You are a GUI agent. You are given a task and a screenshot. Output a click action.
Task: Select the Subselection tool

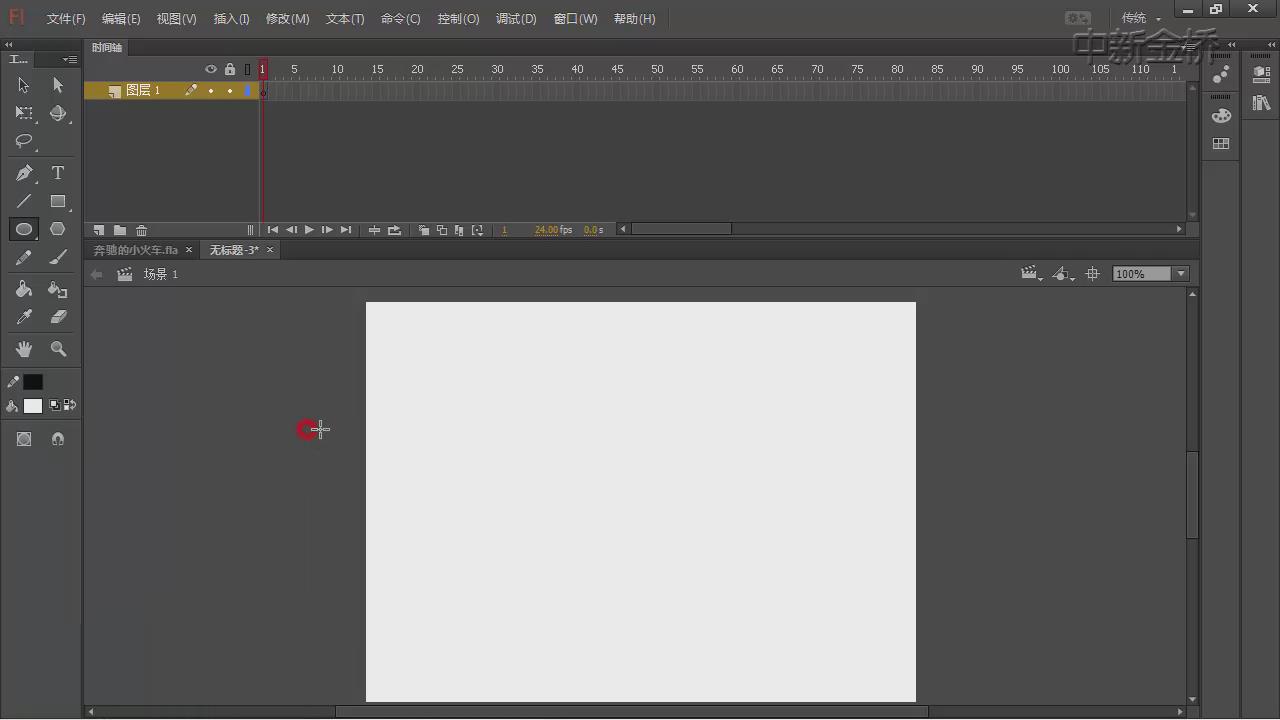tap(58, 85)
